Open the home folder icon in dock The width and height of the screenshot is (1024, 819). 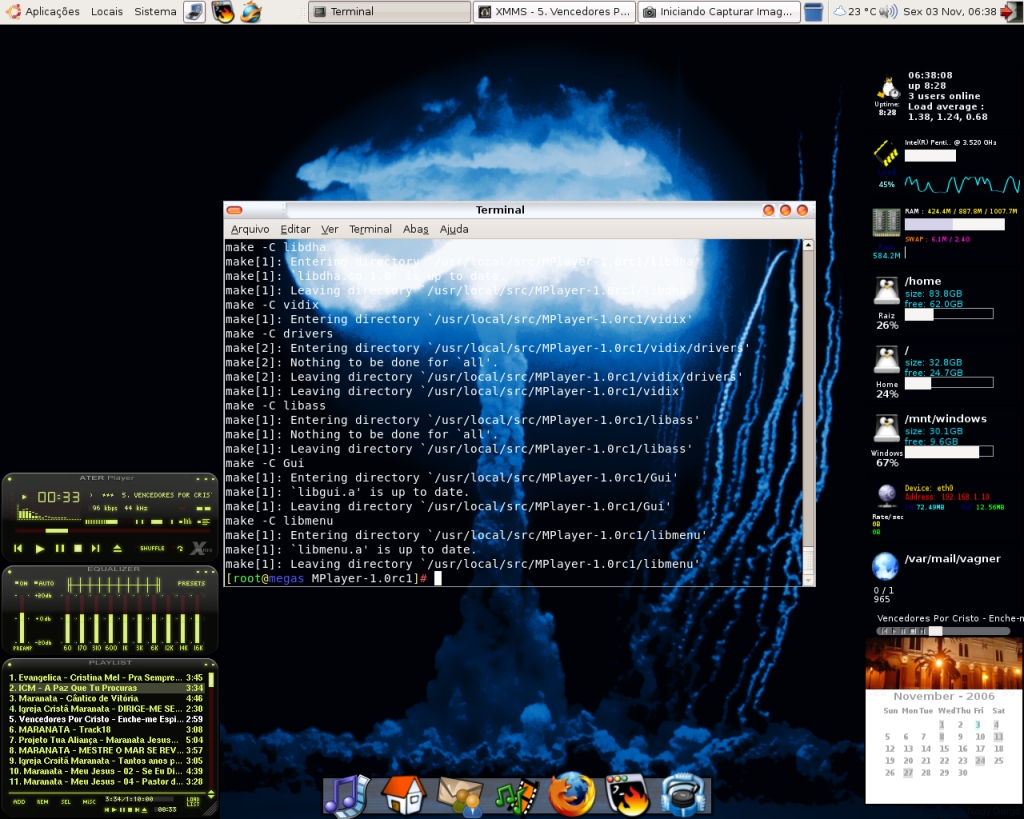tap(403, 794)
